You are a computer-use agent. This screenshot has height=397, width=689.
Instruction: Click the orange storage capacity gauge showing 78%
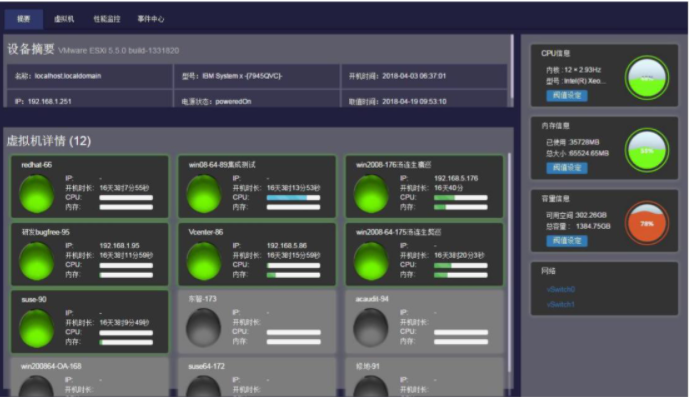pos(647,223)
